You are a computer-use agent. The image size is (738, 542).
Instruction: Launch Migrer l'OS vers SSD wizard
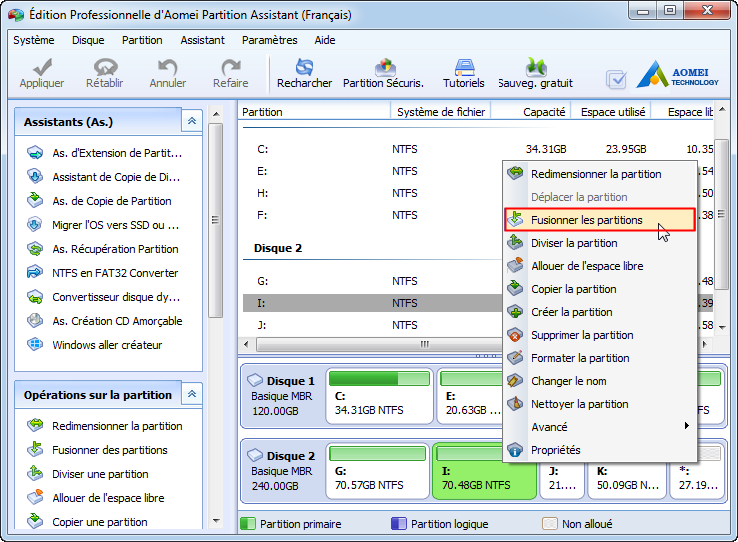click(103, 225)
